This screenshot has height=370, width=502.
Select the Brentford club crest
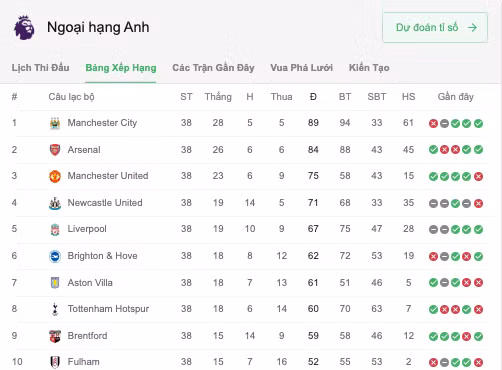pyautogui.click(x=55, y=336)
